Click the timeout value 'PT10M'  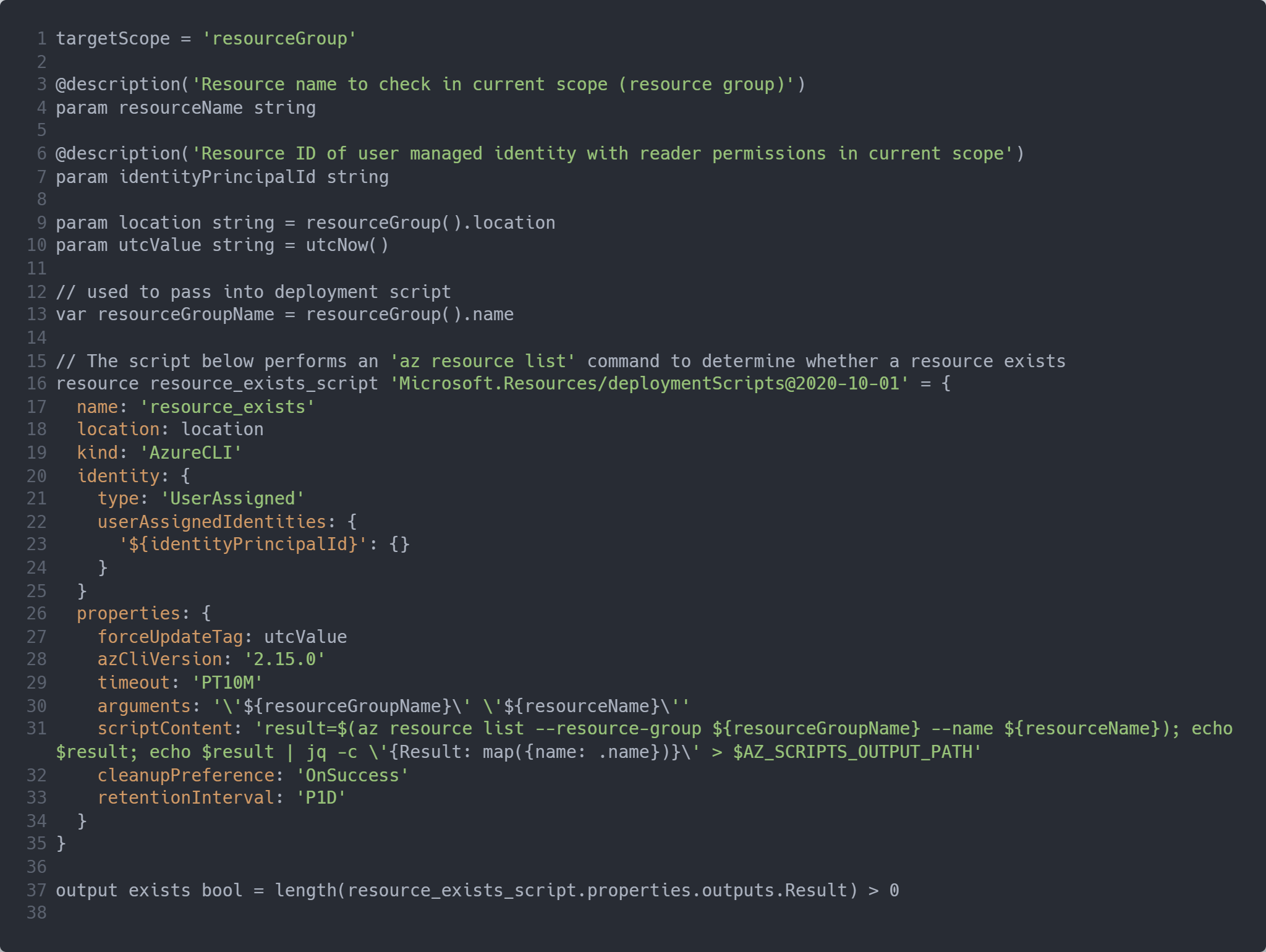click(x=227, y=683)
